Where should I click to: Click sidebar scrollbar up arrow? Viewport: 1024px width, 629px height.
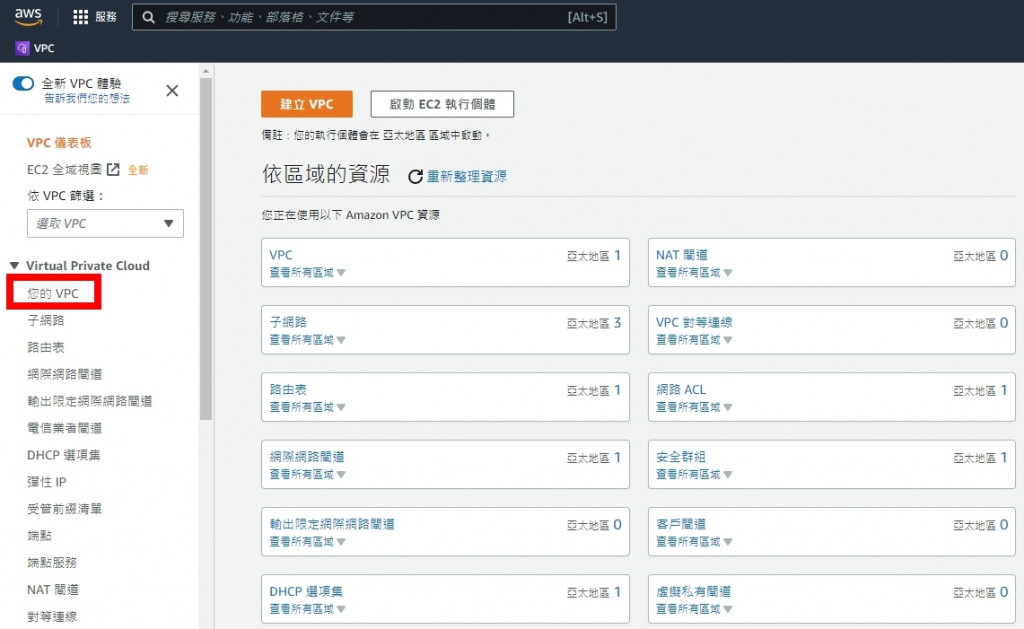point(206,71)
